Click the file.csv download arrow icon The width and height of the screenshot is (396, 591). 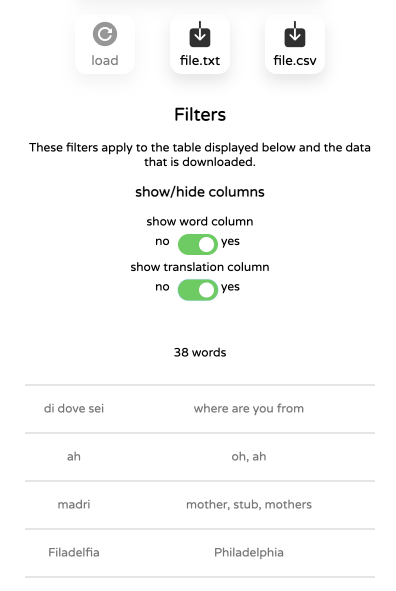(295, 34)
